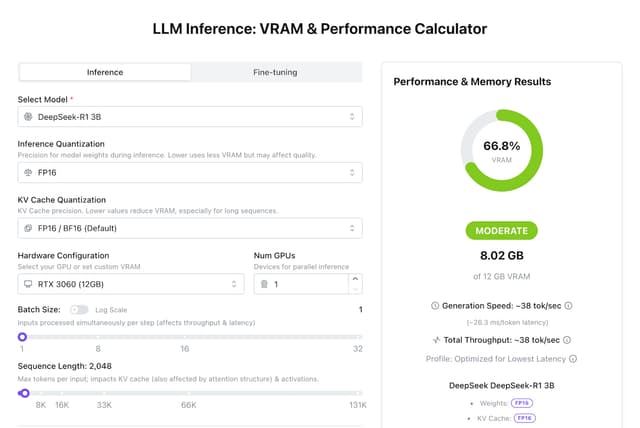Switch to the Fine-tuning tab

275,72
